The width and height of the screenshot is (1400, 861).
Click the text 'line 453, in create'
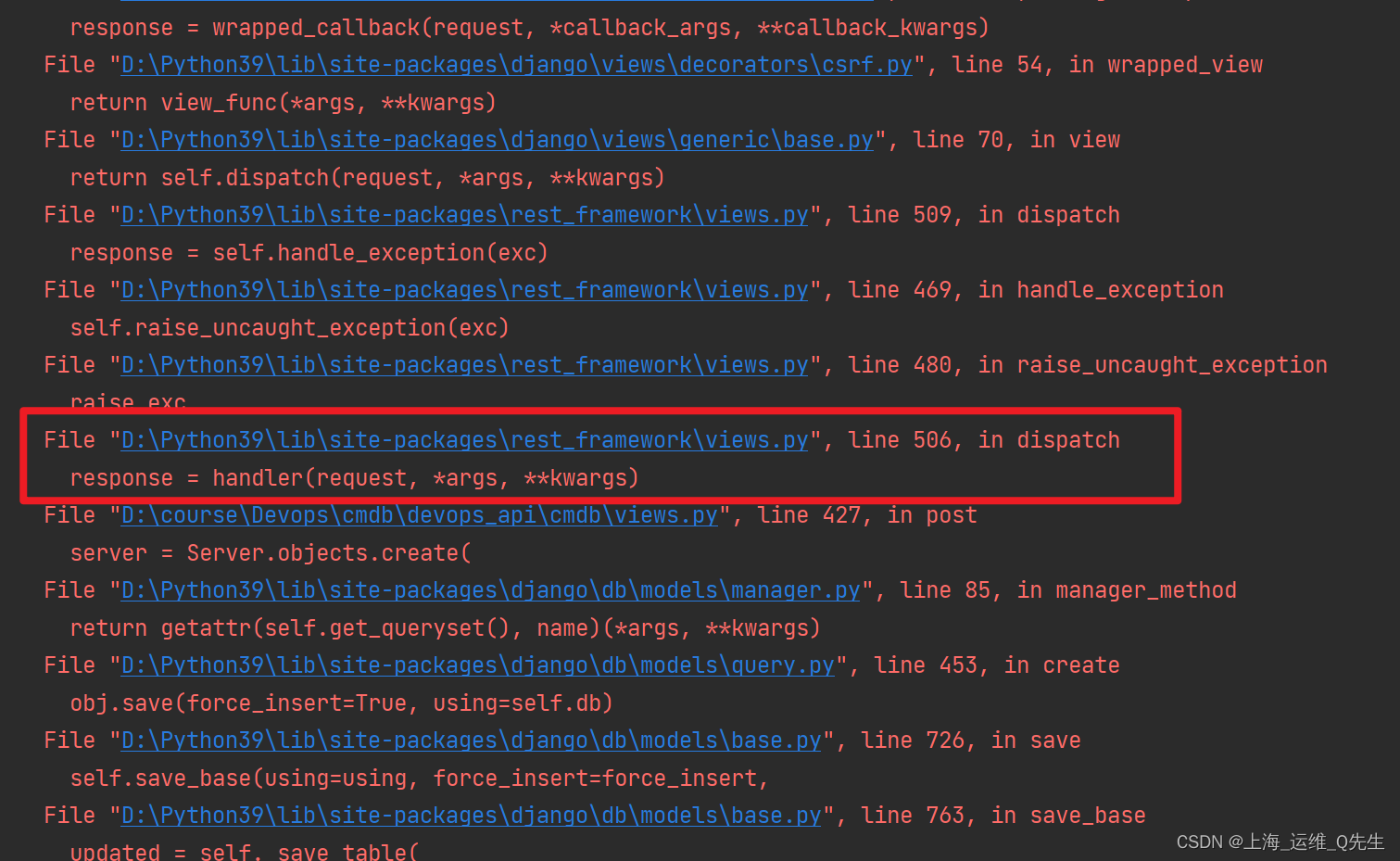point(997,665)
